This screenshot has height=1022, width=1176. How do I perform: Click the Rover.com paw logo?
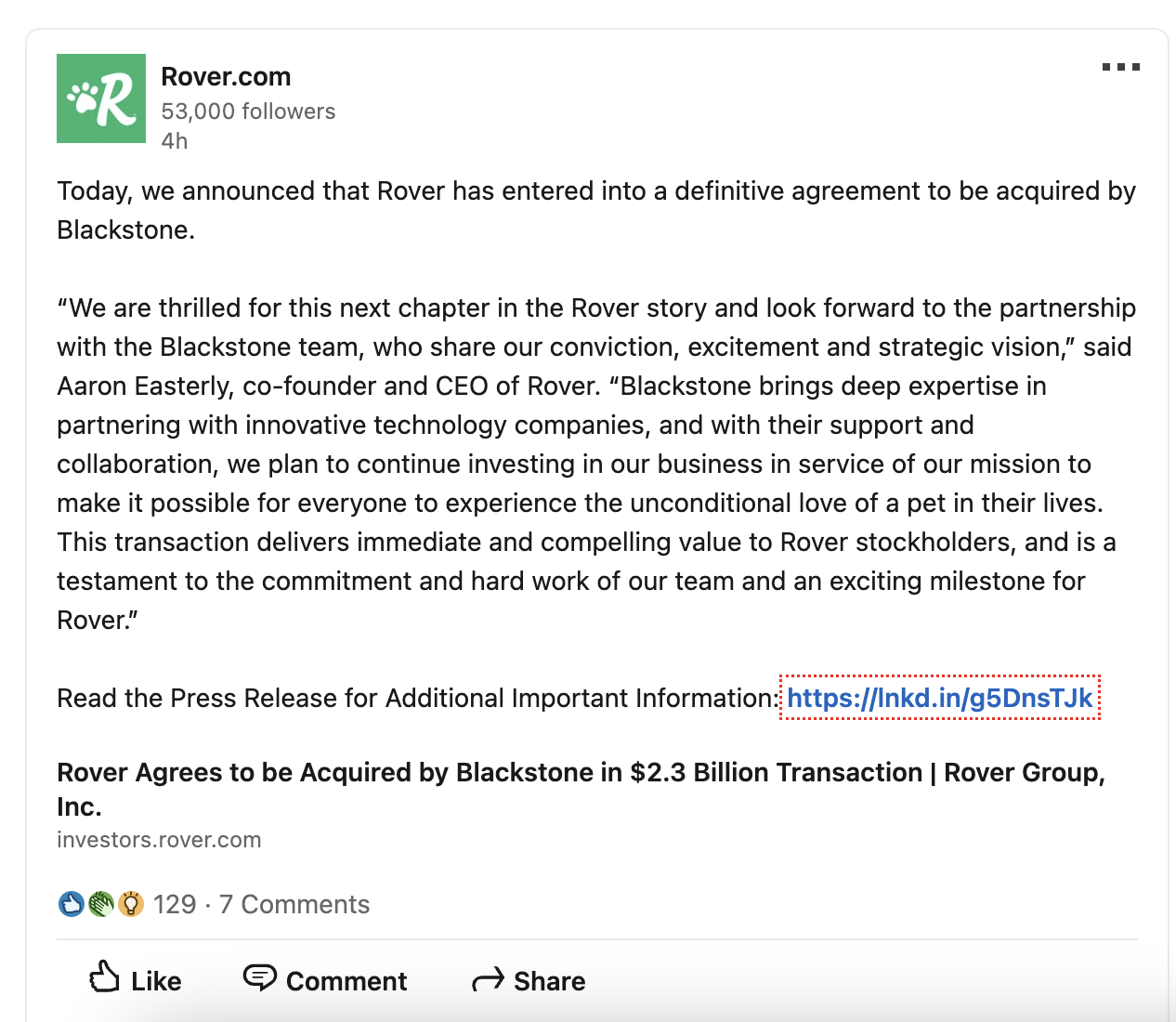coord(101,98)
